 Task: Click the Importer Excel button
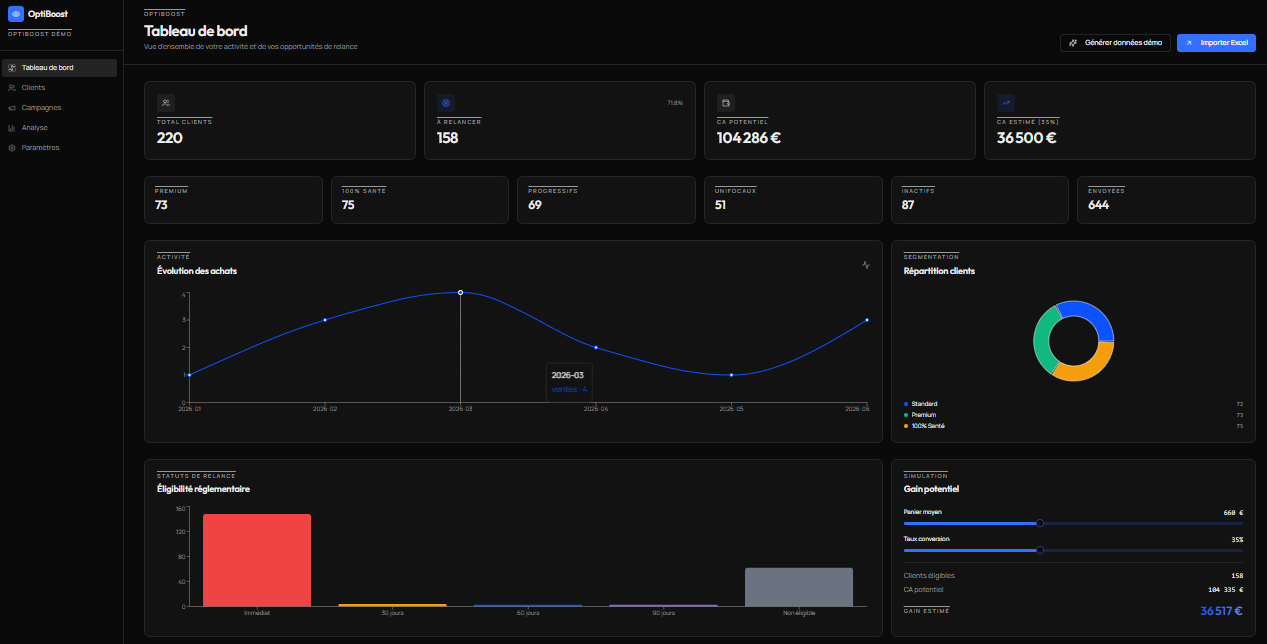point(1216,43)
